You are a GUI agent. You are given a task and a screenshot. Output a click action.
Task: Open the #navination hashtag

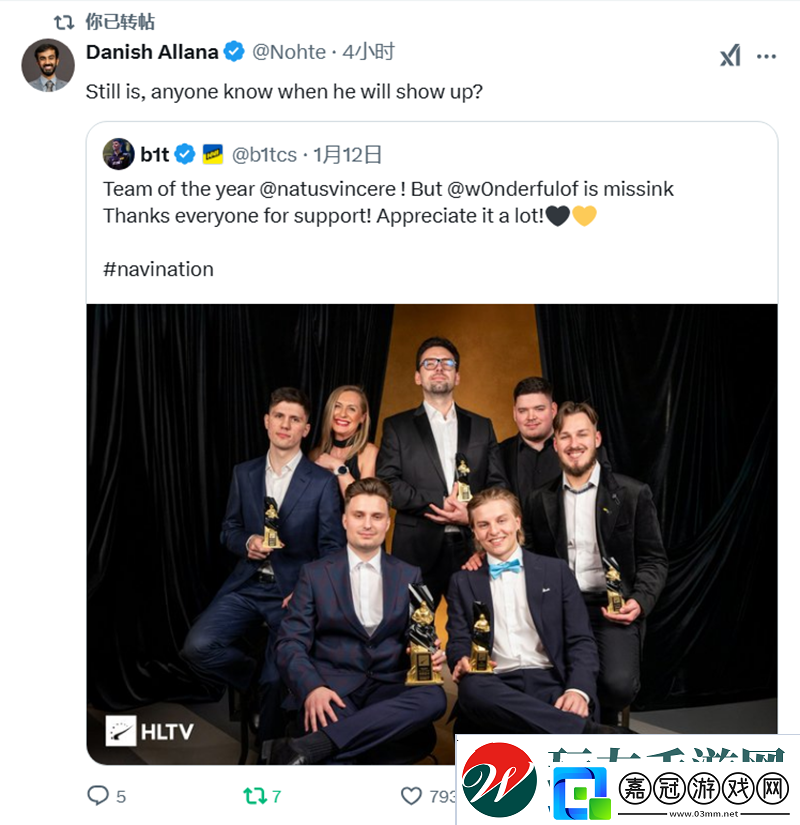click(158, 269)
